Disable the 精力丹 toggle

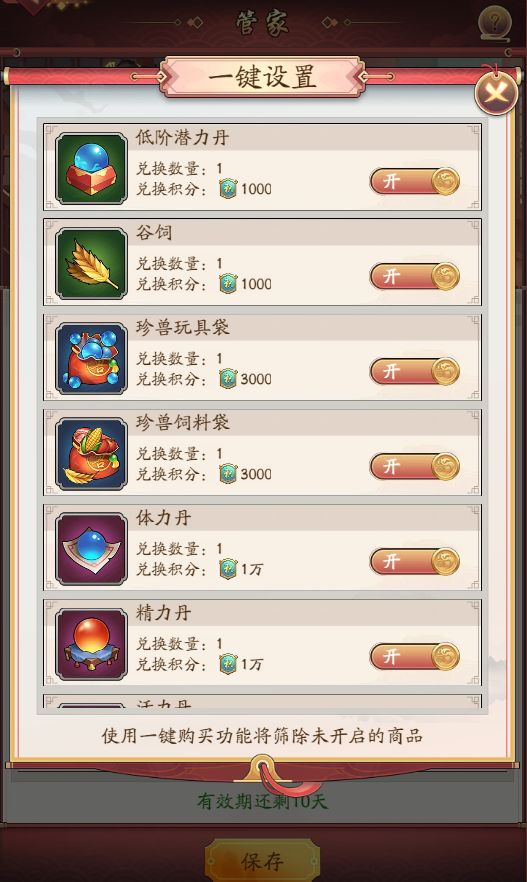pos(415,656)
